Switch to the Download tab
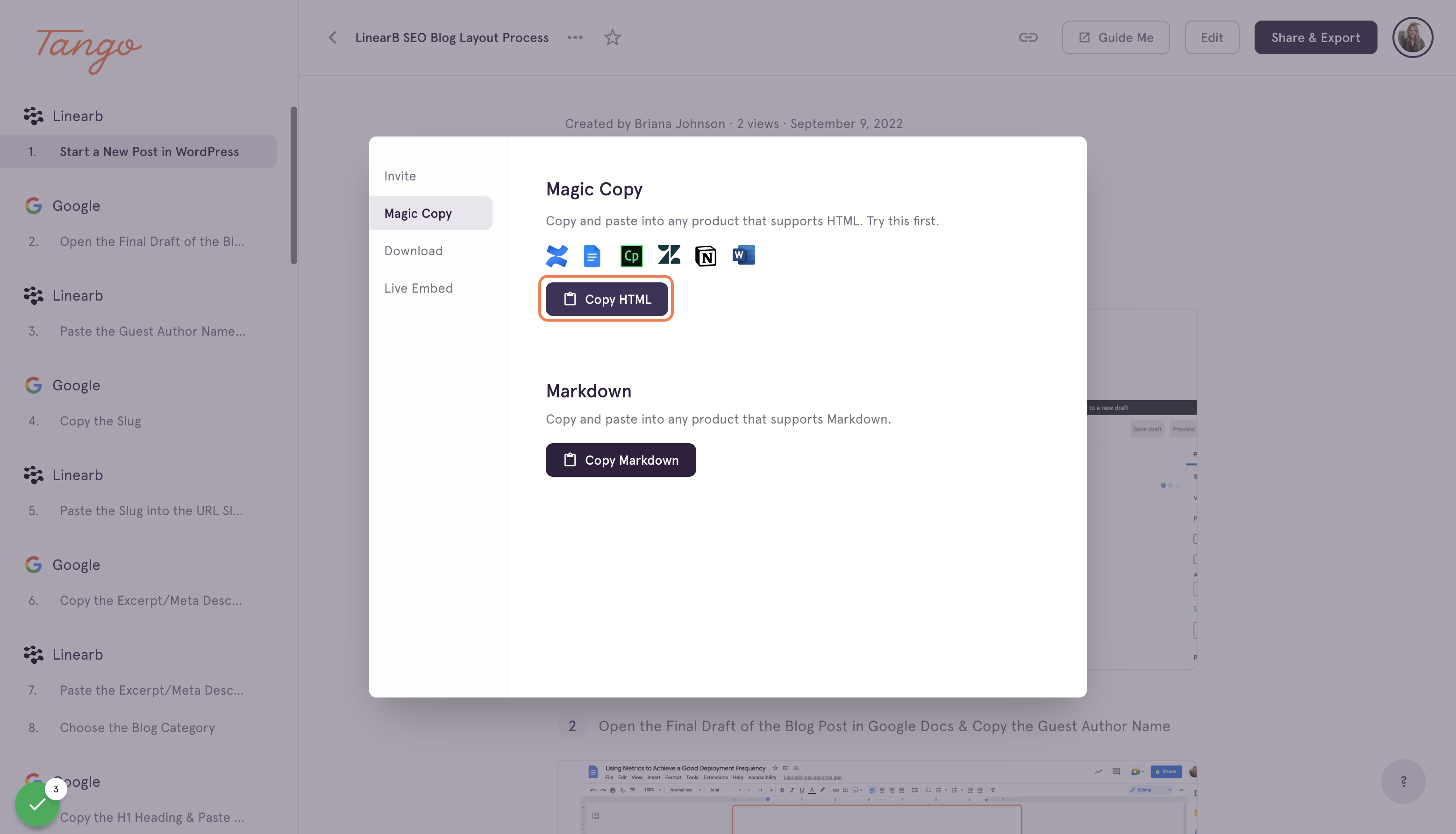1456x834 pixels. [430, 251]
